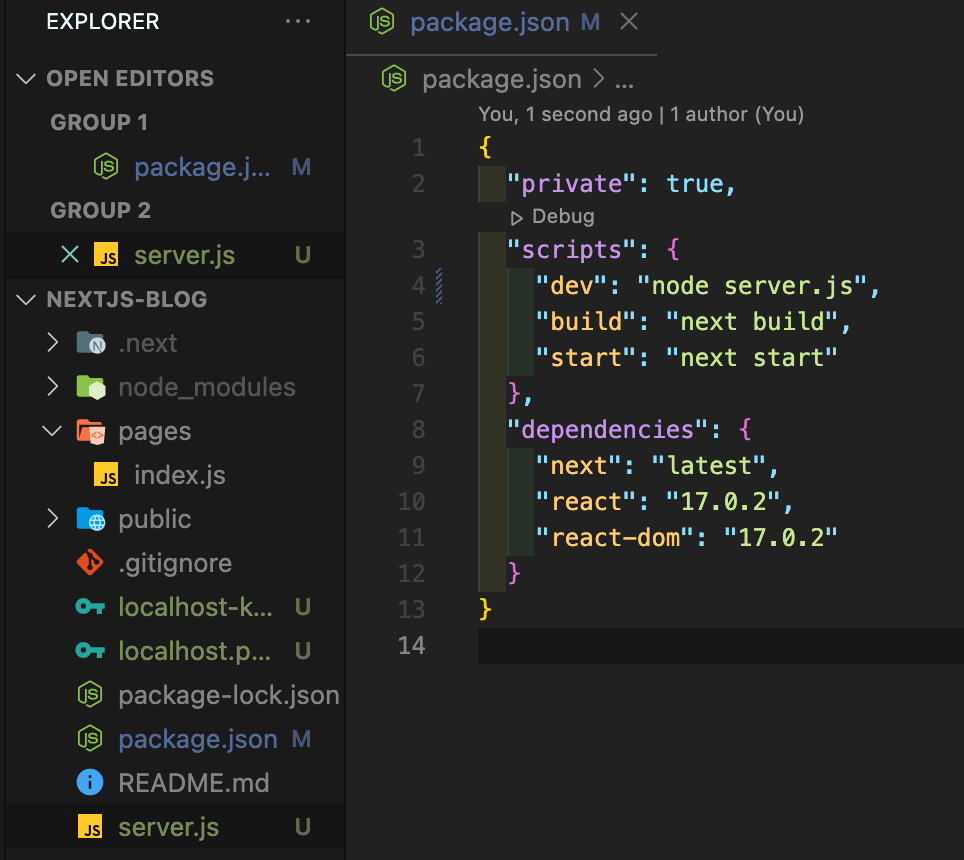Click the "scripts" key on line 3
Screen dimensions: 964x860
[571, 250]
